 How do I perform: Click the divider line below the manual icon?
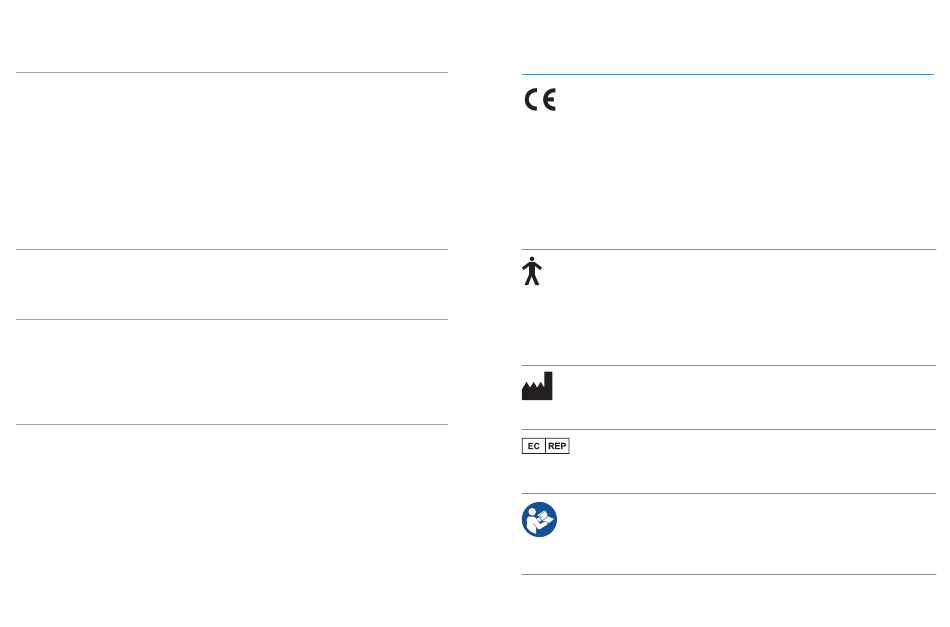[x=729, y=574]
